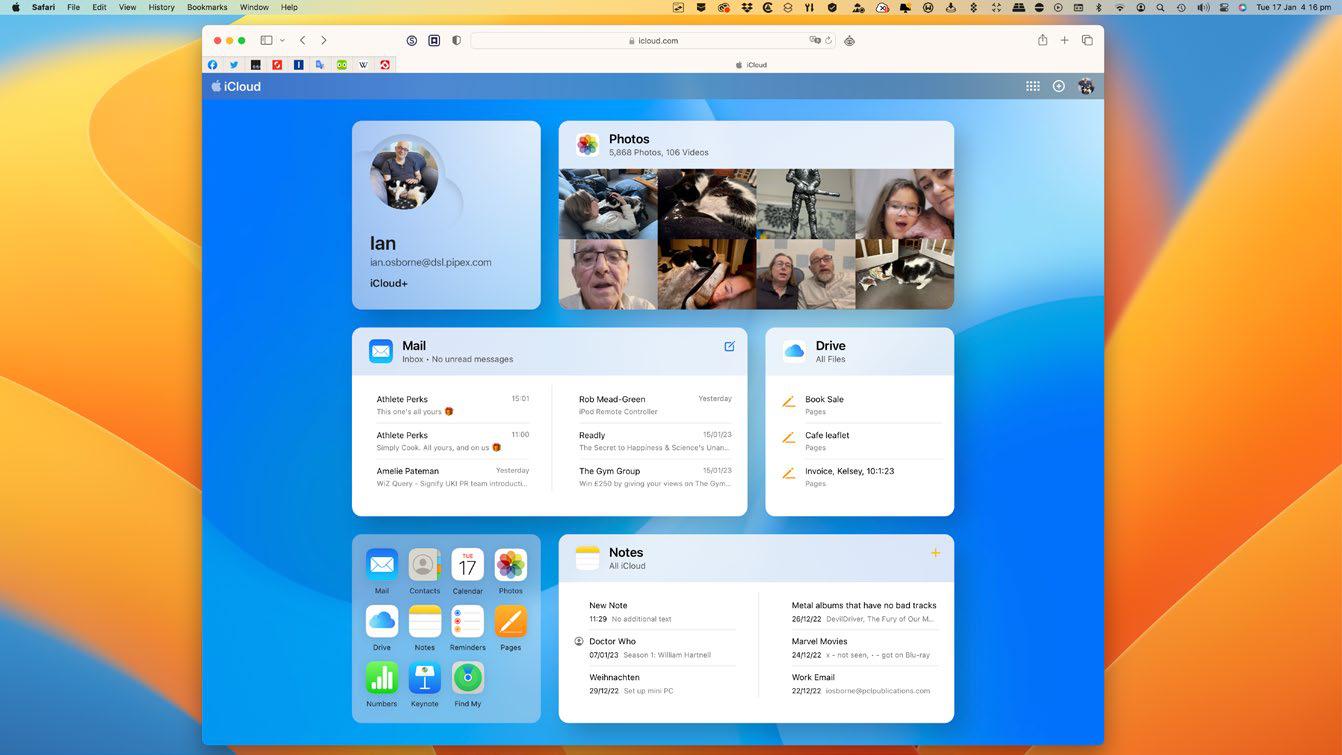Open the Reminders app icon
Image resolution: width=1342 pixels, height=755 pixels.
point(467,621)
